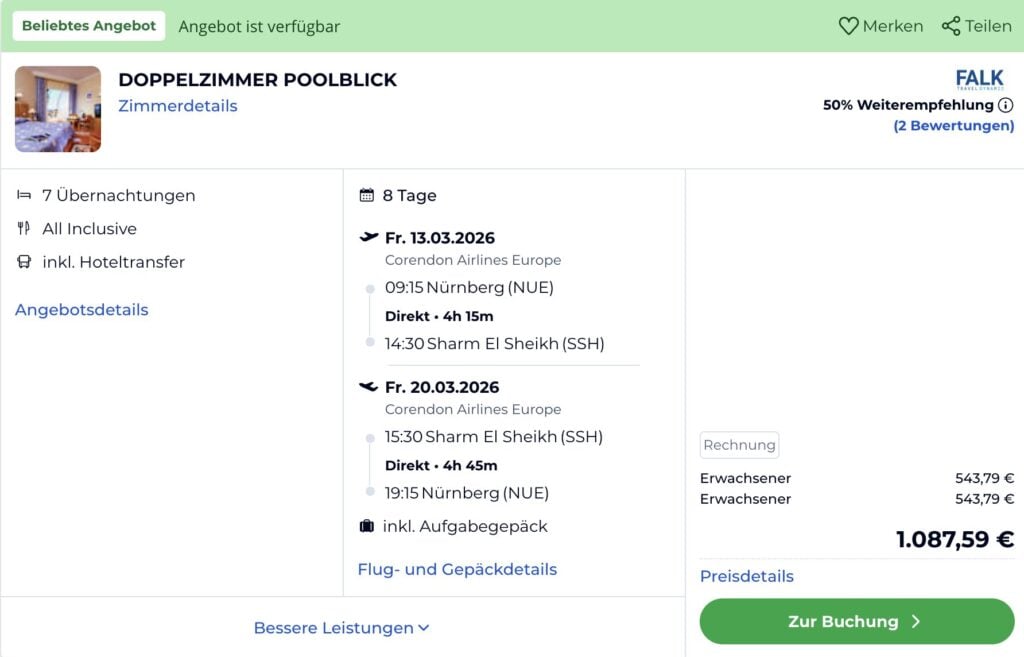Open the Angebotsdetails link
This screenshot has width=1024, height=657.
pyautogui.click(x=81, y=310)
